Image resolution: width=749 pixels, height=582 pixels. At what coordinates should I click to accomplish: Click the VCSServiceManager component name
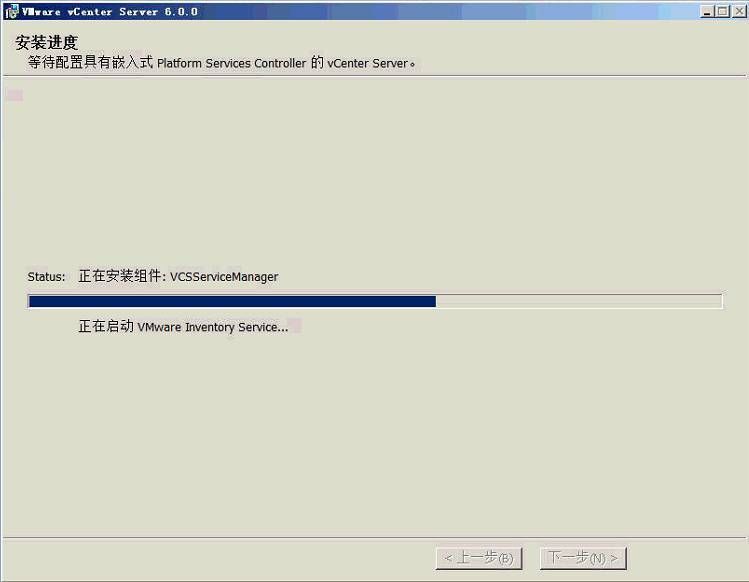pyautogui.click(x=224, y=277)
